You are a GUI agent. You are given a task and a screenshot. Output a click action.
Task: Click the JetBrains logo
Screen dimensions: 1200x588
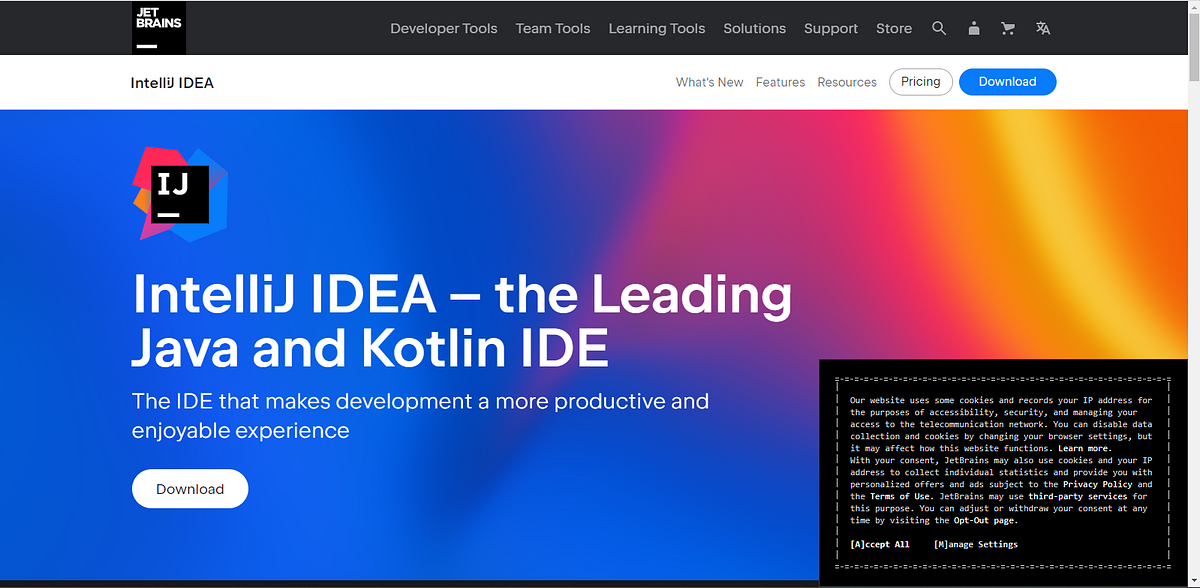(x=157, y=27)
